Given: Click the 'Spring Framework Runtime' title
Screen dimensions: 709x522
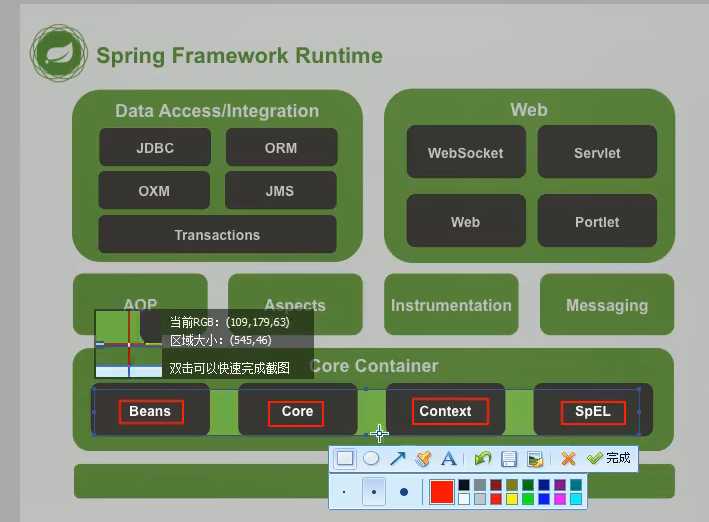Looking at the screenshot, I should point(240,56).
